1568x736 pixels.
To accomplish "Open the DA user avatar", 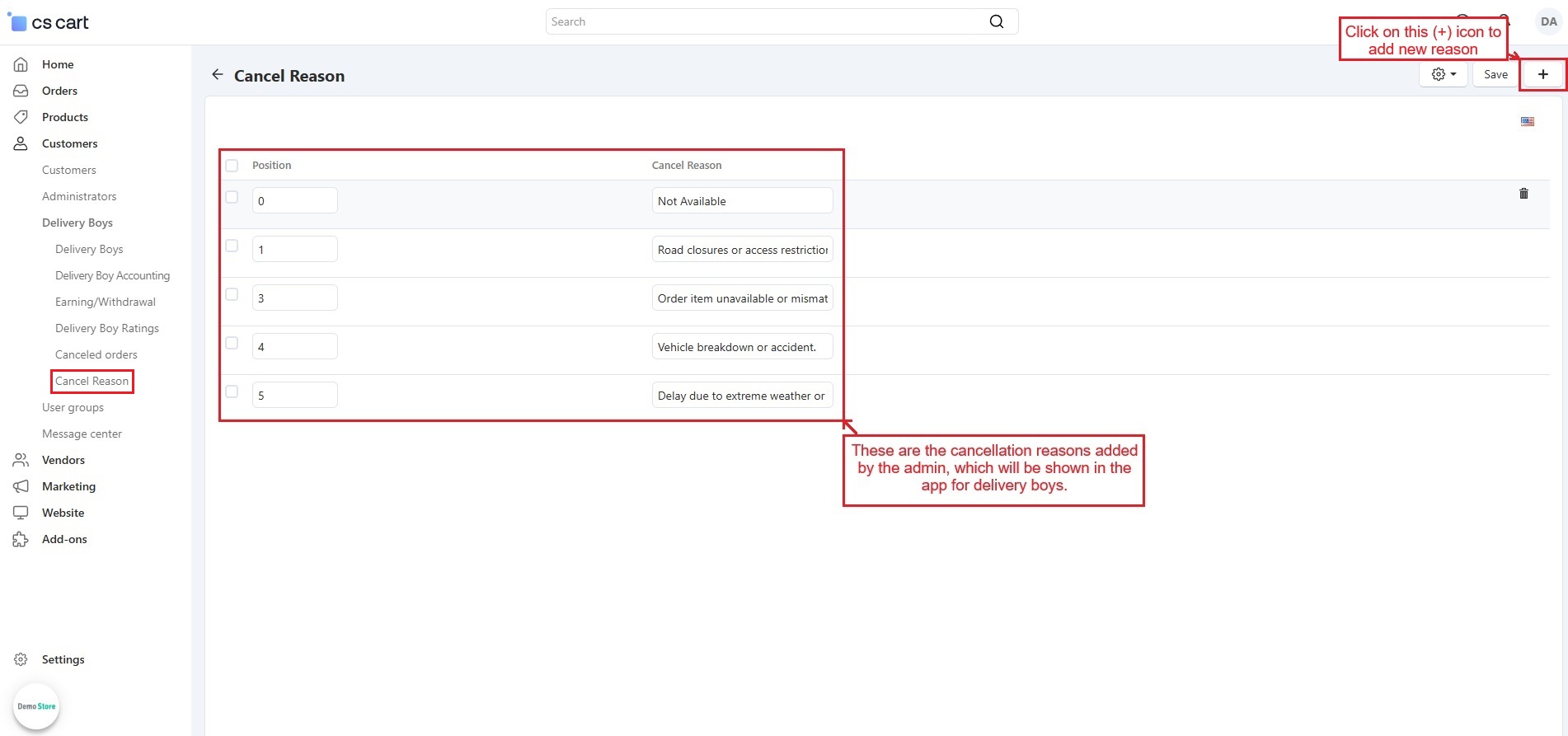I will [x=1548, y=22].
